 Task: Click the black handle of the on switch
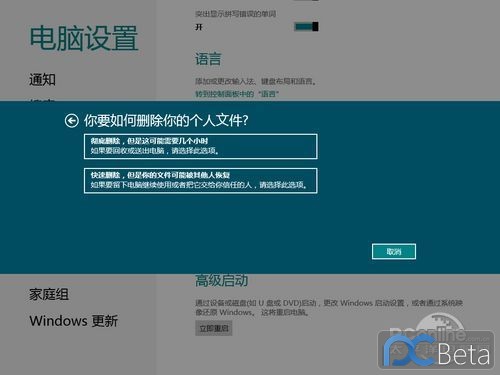pyautogui.click(x=315, y=27)
